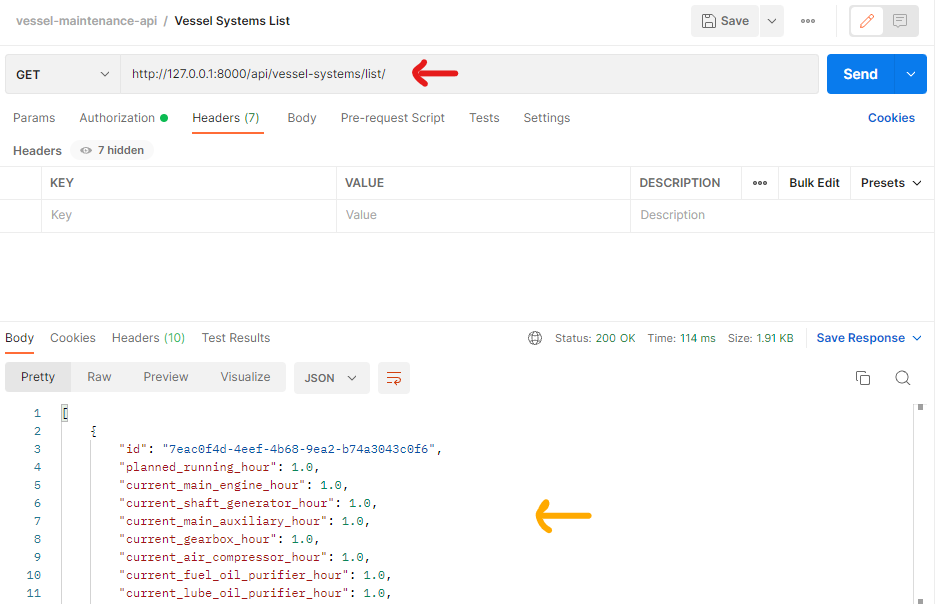Open the Test Results tab
937x604 pixels.
[x=235, y=338]
